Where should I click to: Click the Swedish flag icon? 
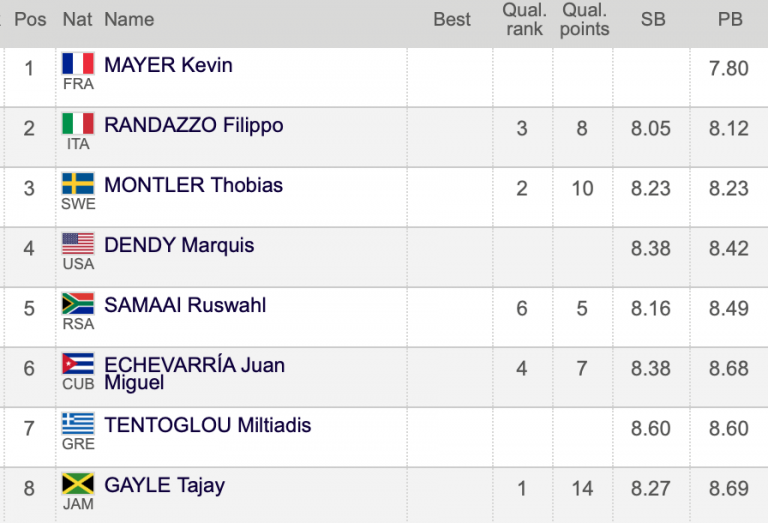(x=78, y=184)
